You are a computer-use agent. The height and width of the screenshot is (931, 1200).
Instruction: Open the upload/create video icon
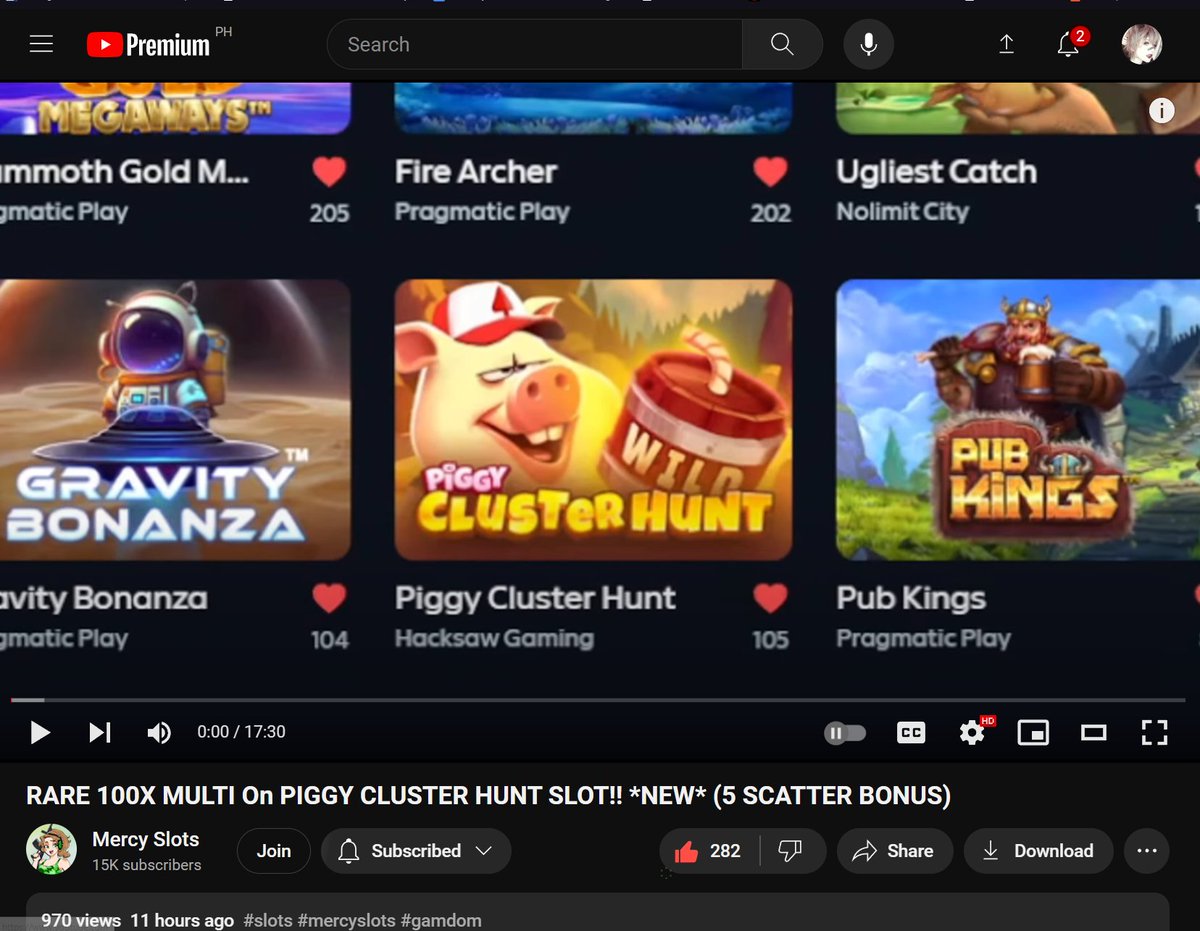(1006, 44)
